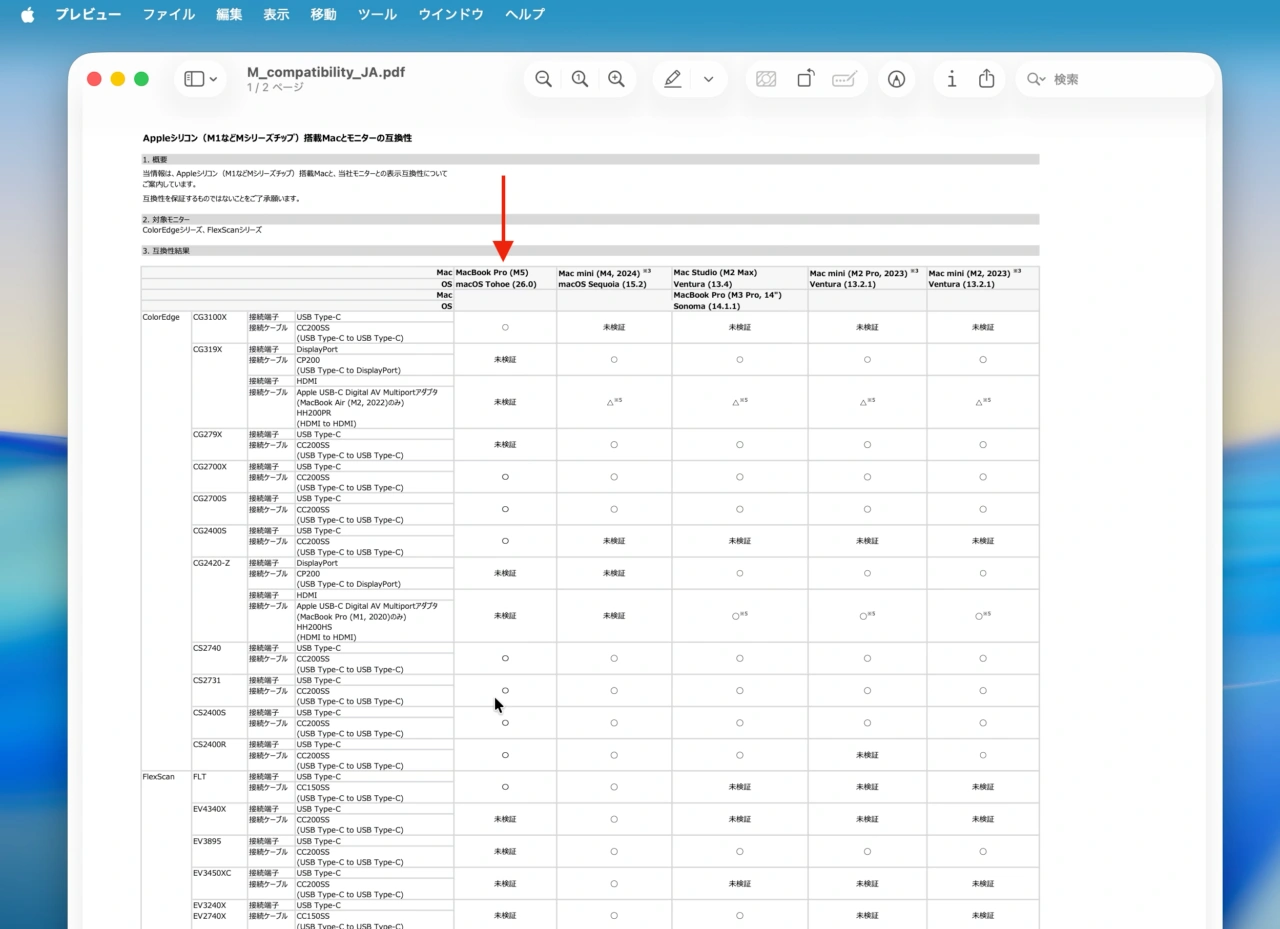The height and width of the screenshot is (929, 1280).
Task: Toggle the sidebar view button
Action: 194,79
